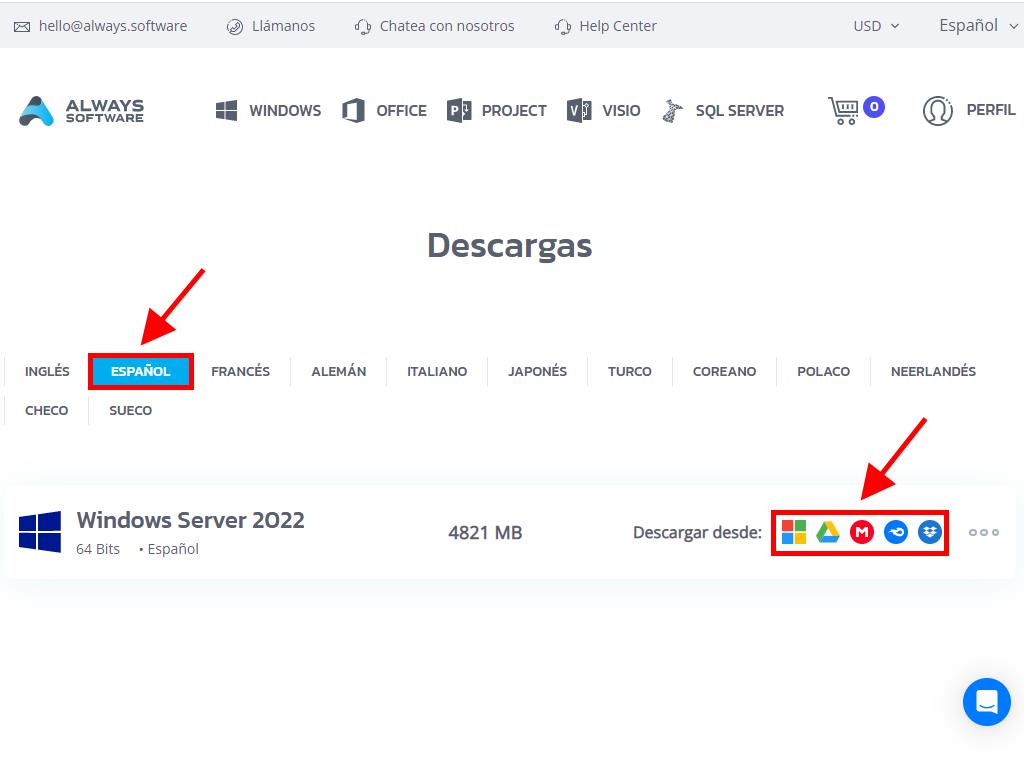This screenshot has height=768, width=1024.
Task: Choose the Japonés download tab
Action: (x=537, y=371)
